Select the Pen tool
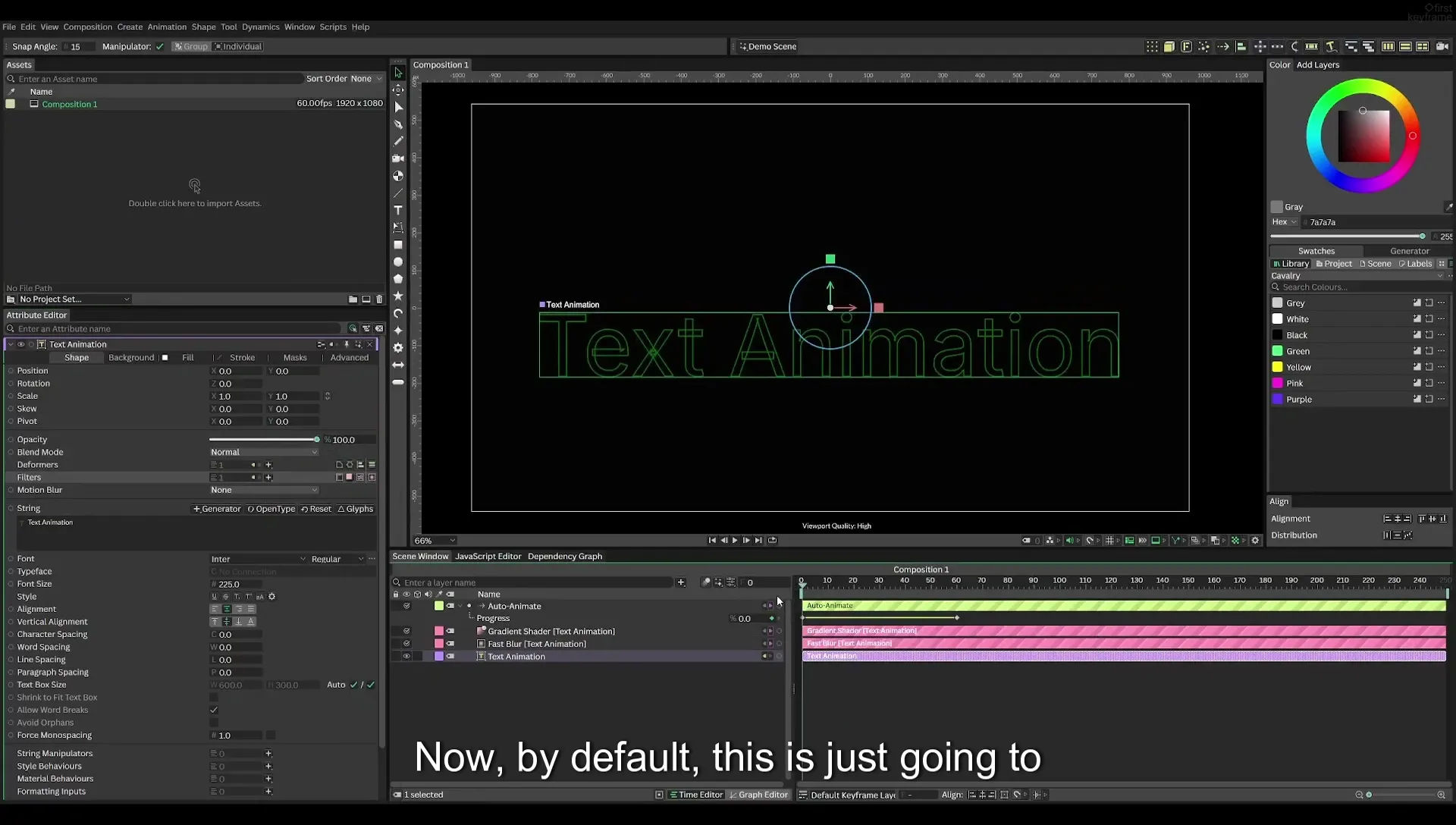Image resolution: width=1456 pixels, height=825 pixels. pos(398,124)
